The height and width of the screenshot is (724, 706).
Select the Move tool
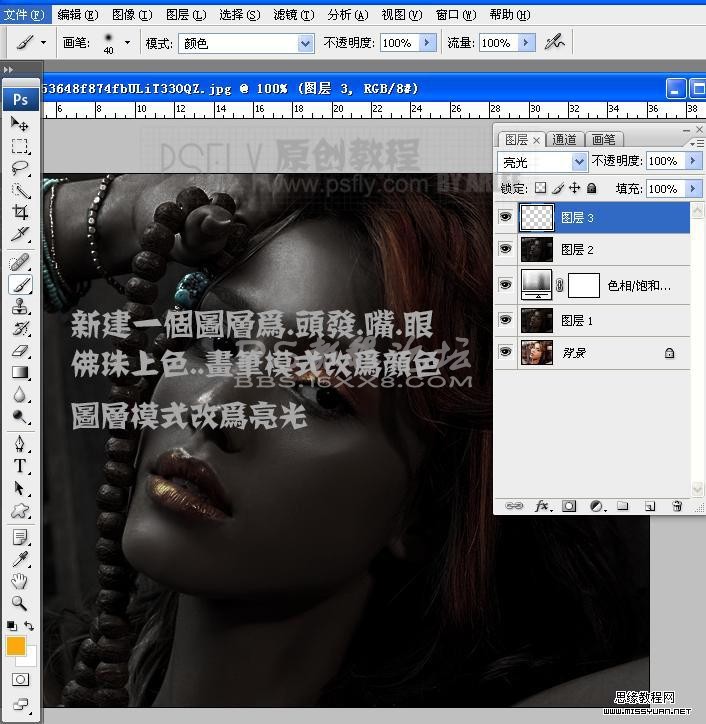(19, 124)
